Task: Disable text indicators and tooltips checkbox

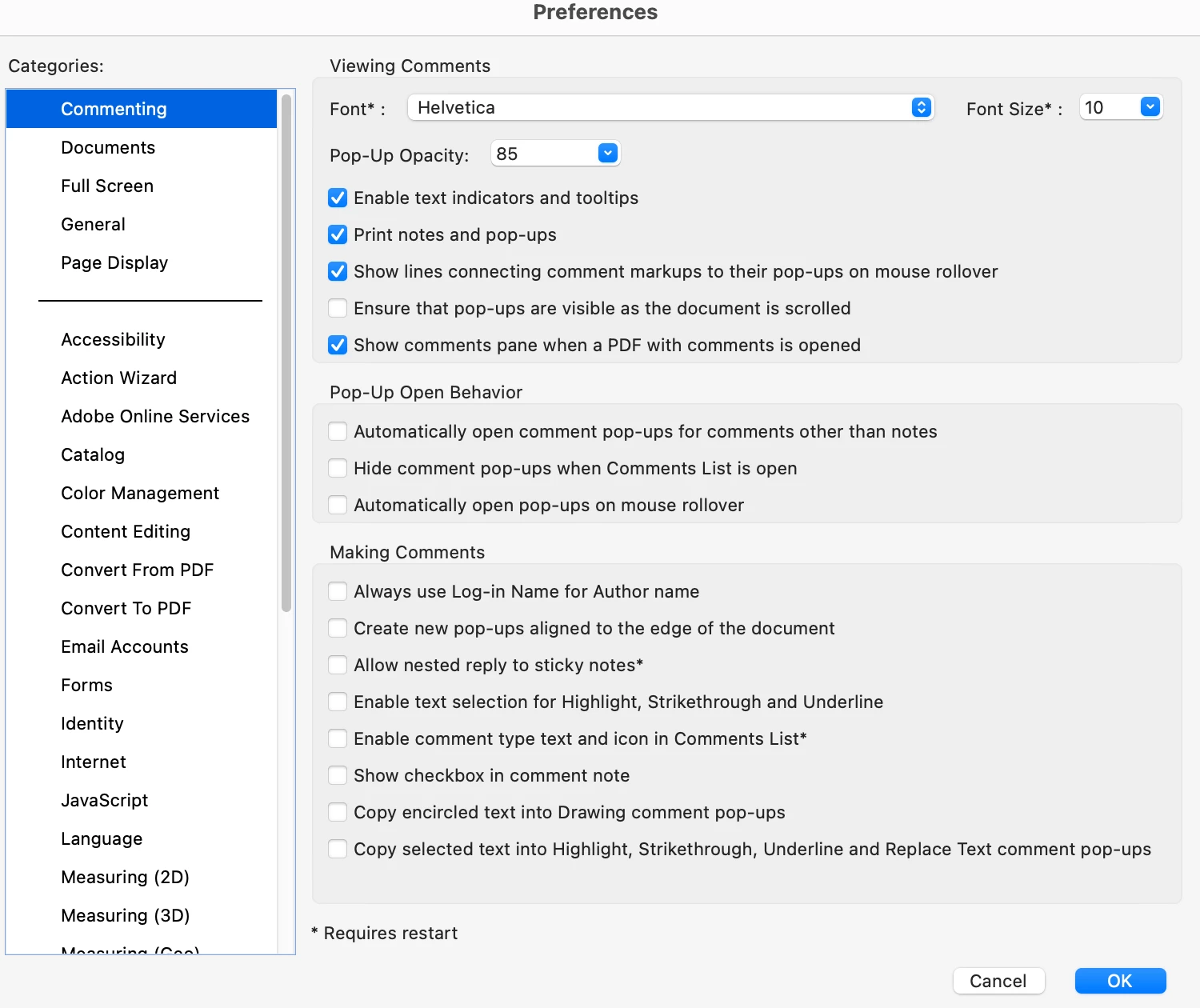Action: [x=338, y=198]
